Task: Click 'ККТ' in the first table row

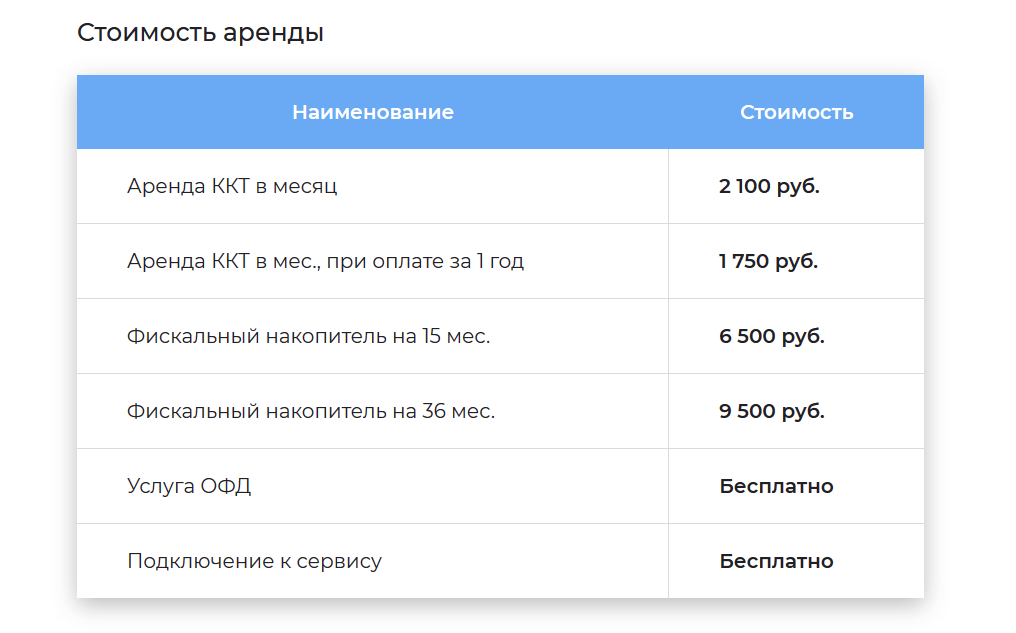Action: [230, 186]
